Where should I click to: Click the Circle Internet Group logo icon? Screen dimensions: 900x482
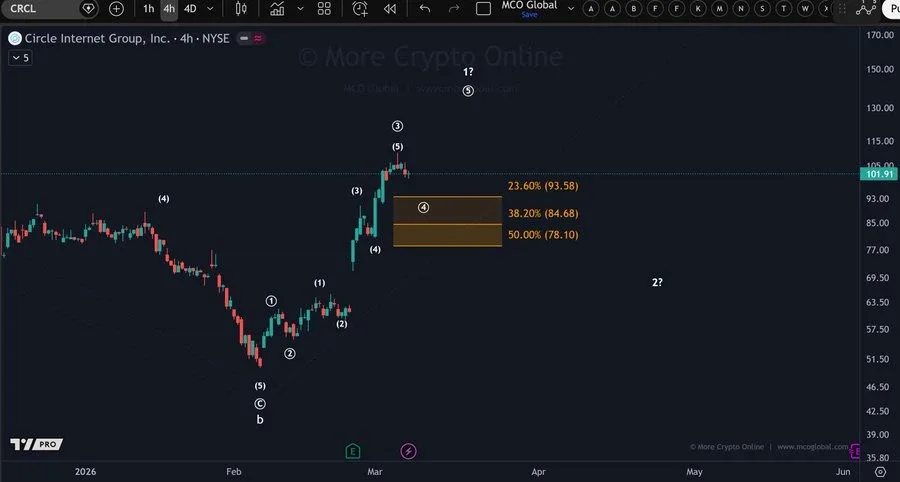click(15, 38)
